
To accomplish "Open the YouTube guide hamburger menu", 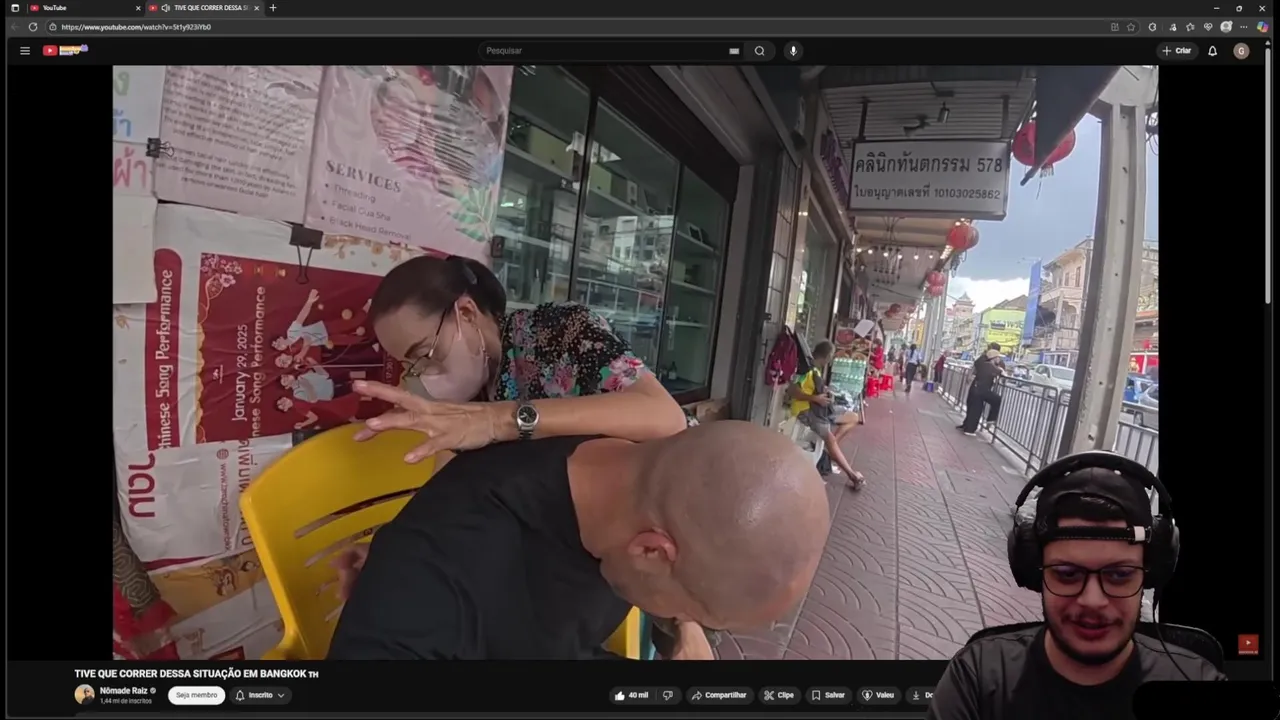I will 25,51.
